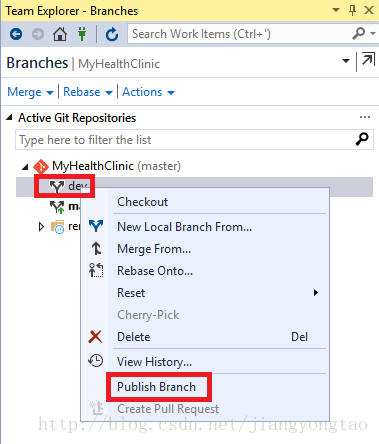Choose Merge From... in context menu
Image resolution: width=379 pixels, height=444 pixels.
click(154, 249)
